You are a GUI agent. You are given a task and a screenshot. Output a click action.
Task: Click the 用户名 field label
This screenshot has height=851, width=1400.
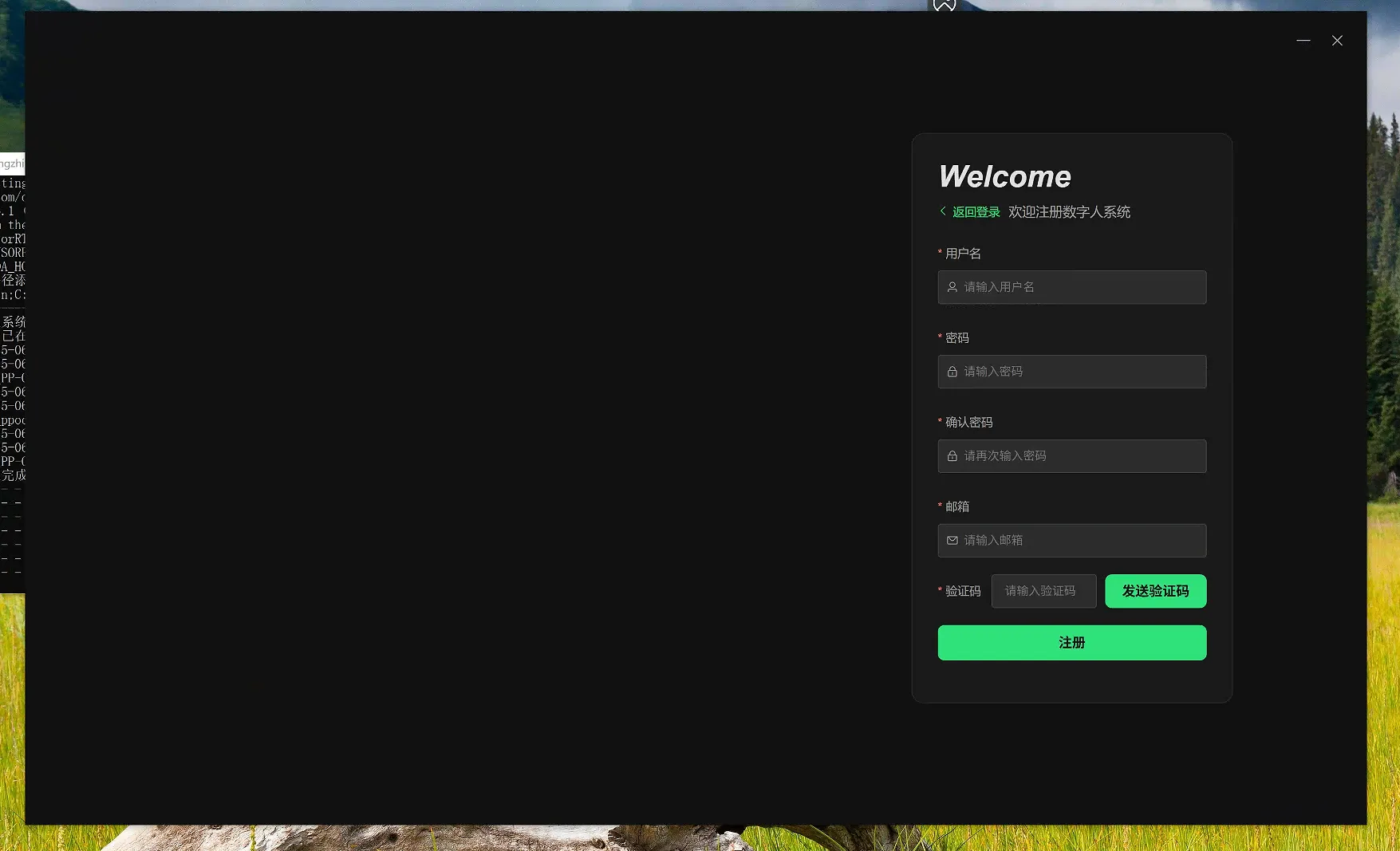pos(963,254)
